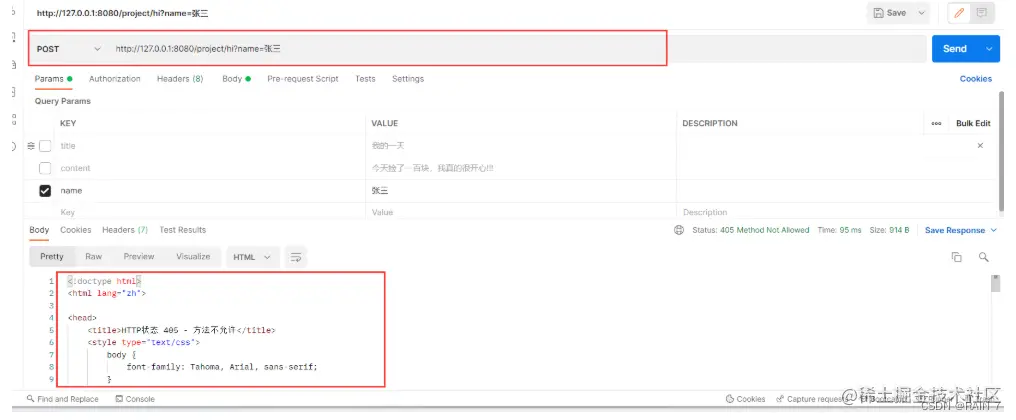Click the empty Description placeholder field
This screenshot has width=1016, height=420.
click(x=836, y=212)
